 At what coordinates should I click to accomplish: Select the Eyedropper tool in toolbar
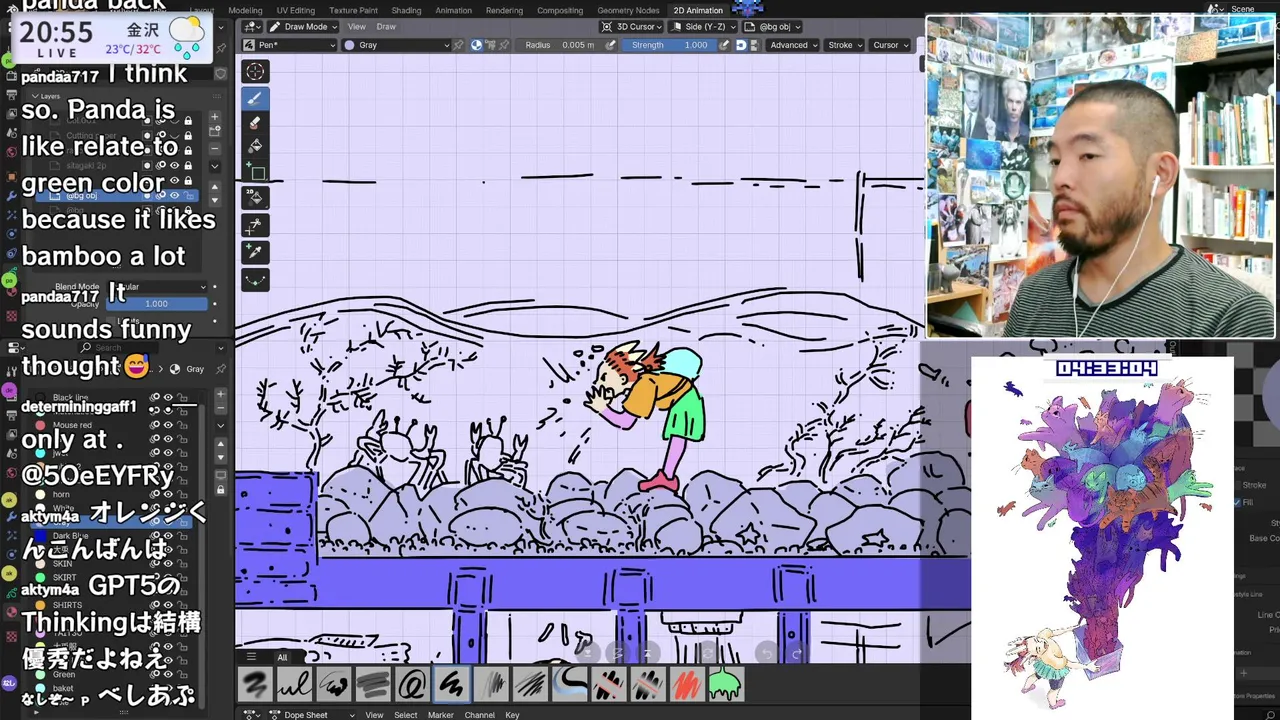click(x=255, y=252)
